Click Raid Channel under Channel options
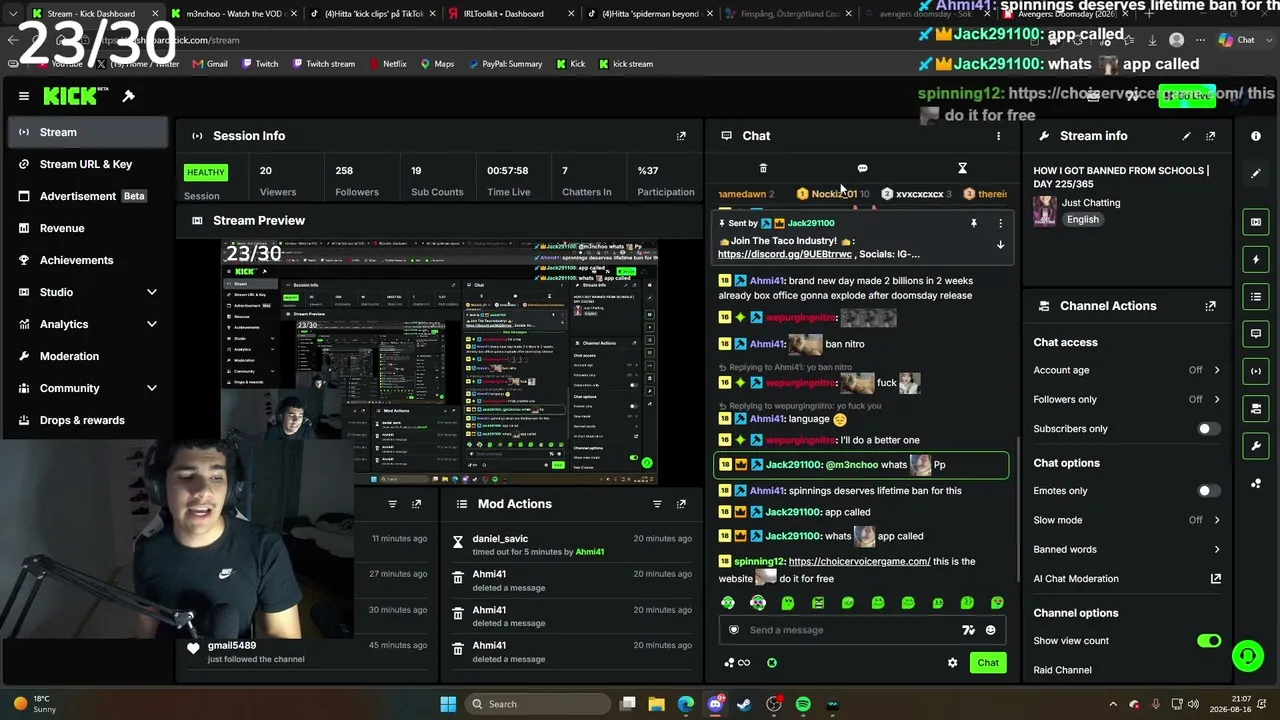This screenshot has width=1280, height=720. click(x=1062, y=670)
